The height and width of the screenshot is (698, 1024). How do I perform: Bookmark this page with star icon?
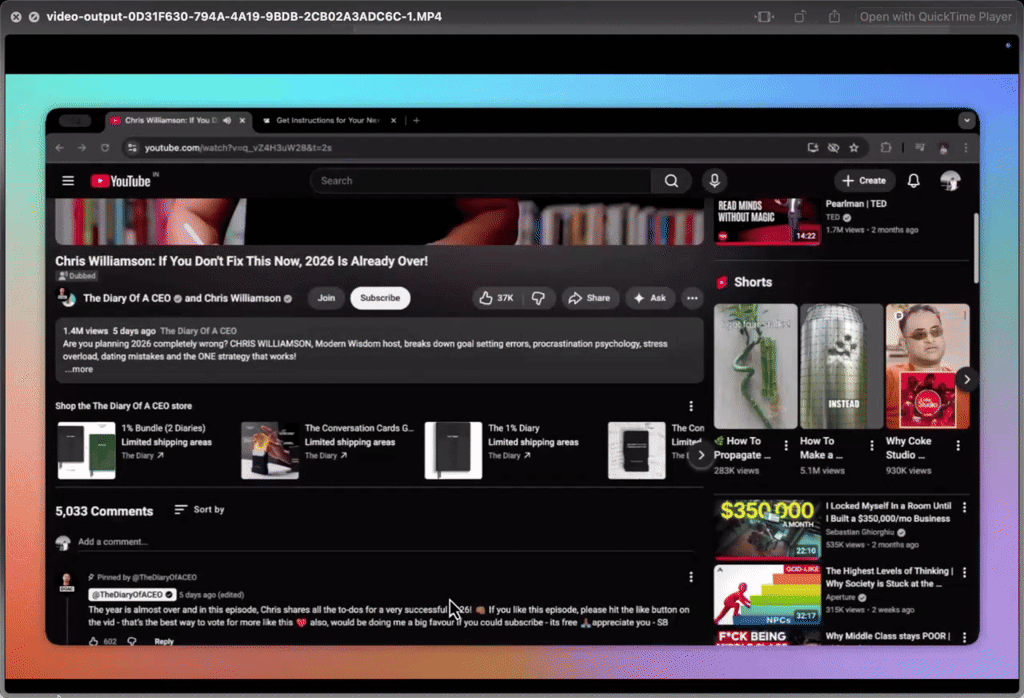[x=854, y=148]
